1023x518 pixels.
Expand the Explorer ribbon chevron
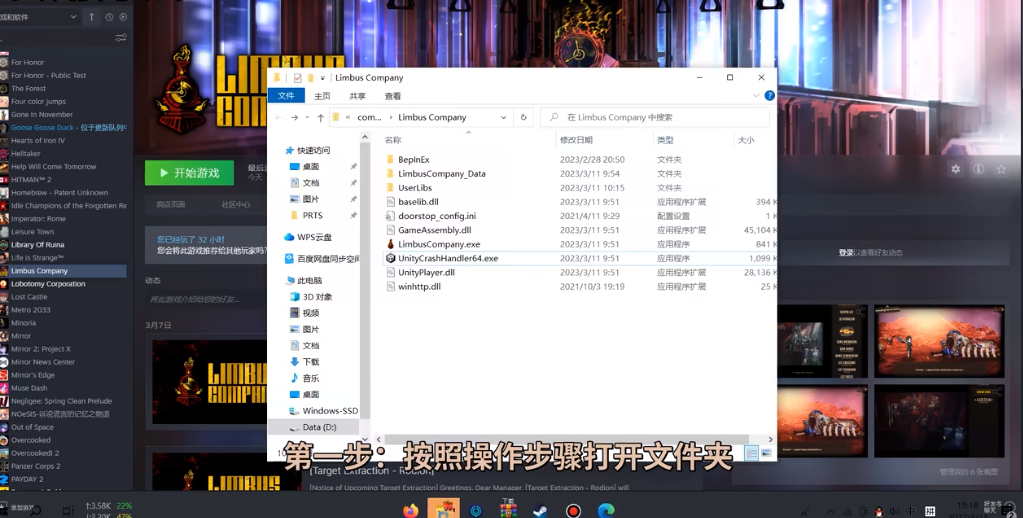point(756,95)
